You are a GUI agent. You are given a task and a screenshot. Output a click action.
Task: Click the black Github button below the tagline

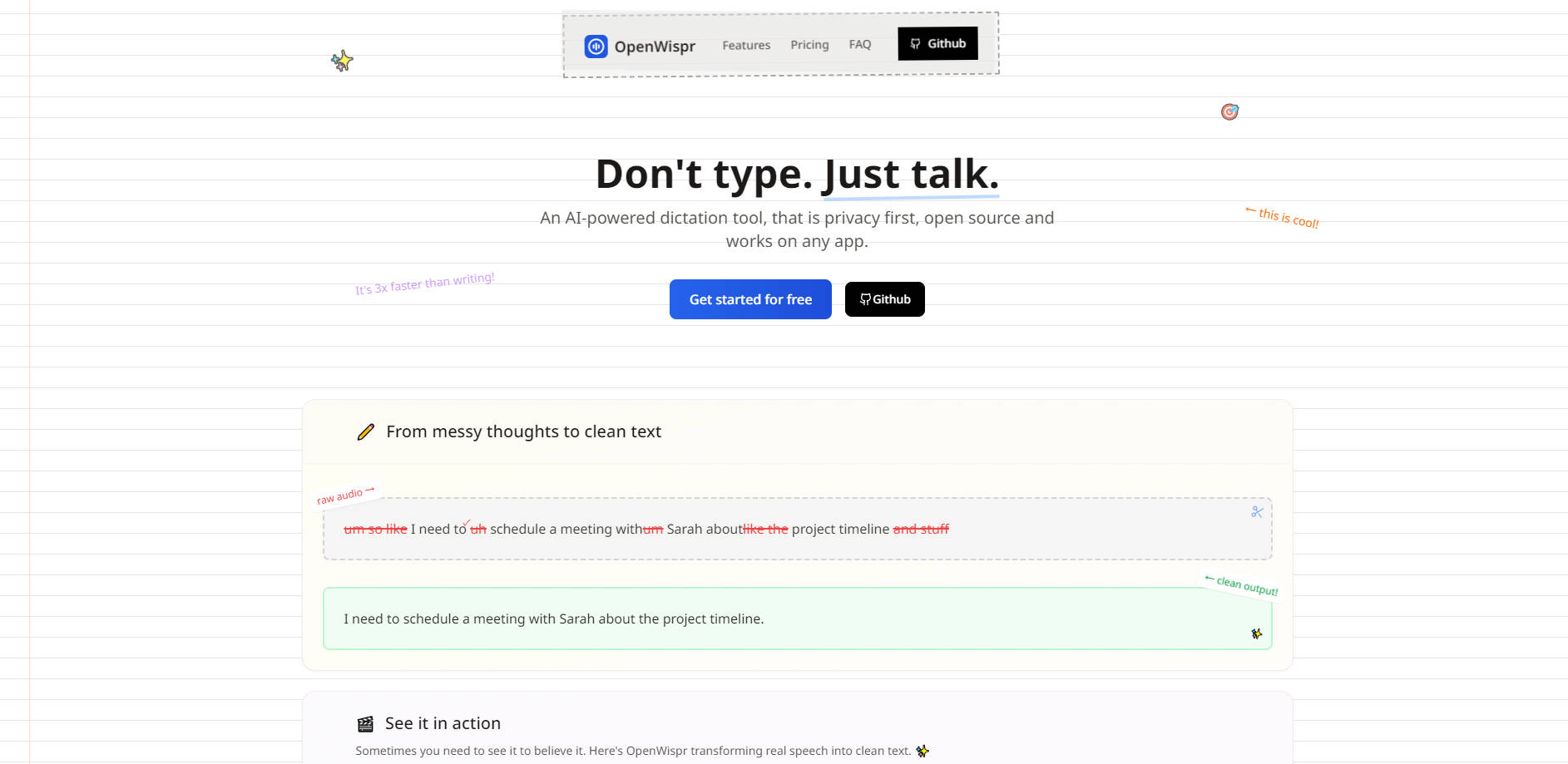coord(884,299)
